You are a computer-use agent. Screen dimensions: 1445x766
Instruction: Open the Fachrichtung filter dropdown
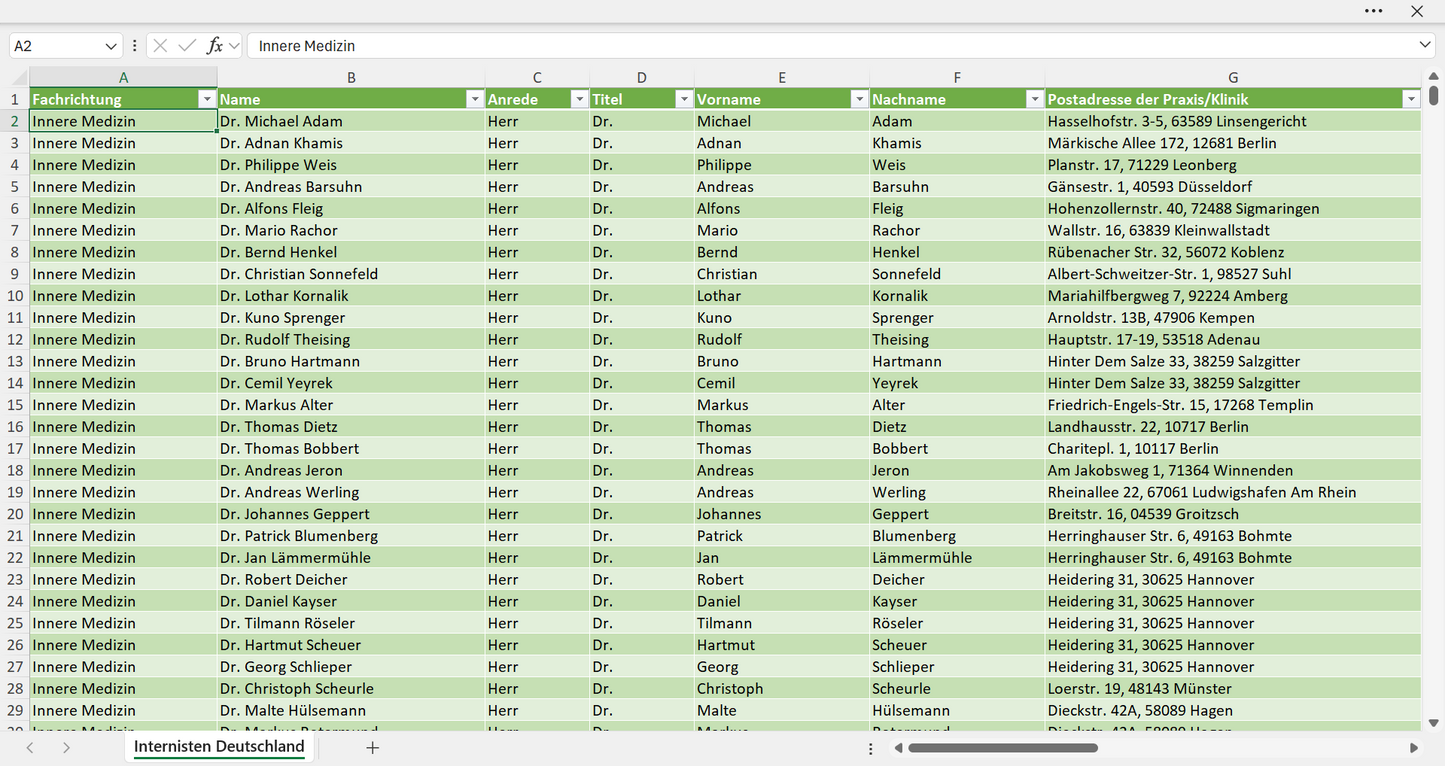tap(207, 99)
